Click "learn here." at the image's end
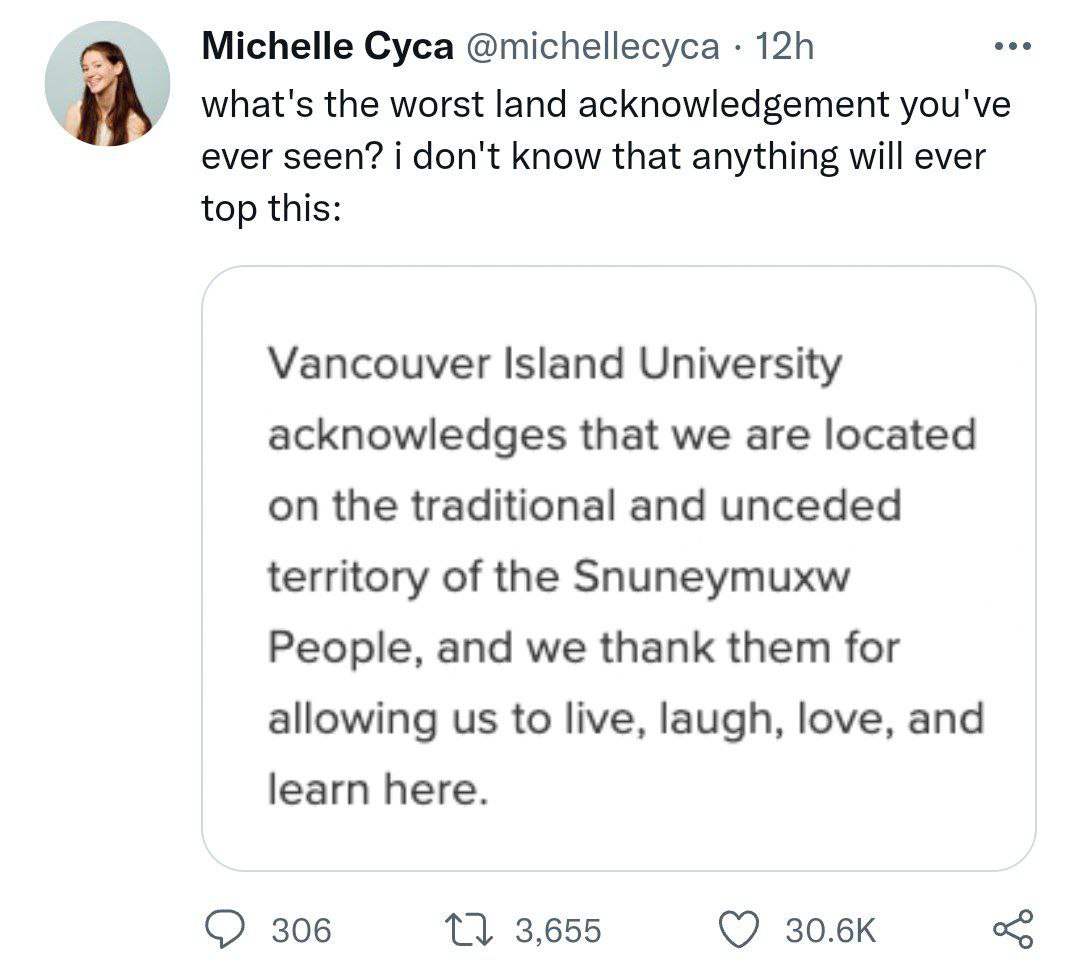Image resolution: width=1080 pixels, height=975 pixels. coord(378,790)
